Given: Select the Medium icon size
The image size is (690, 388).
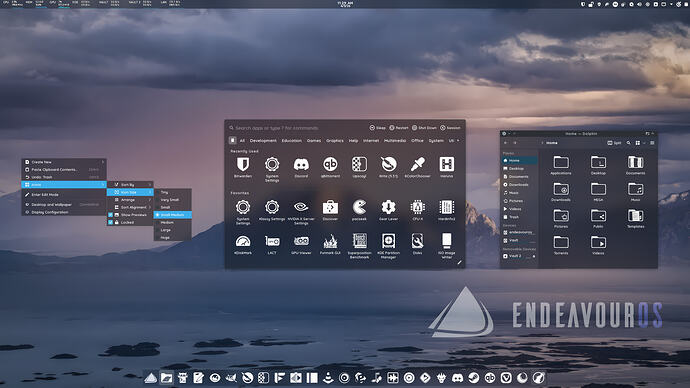Looking at the screenshot, I should (172, 222).
